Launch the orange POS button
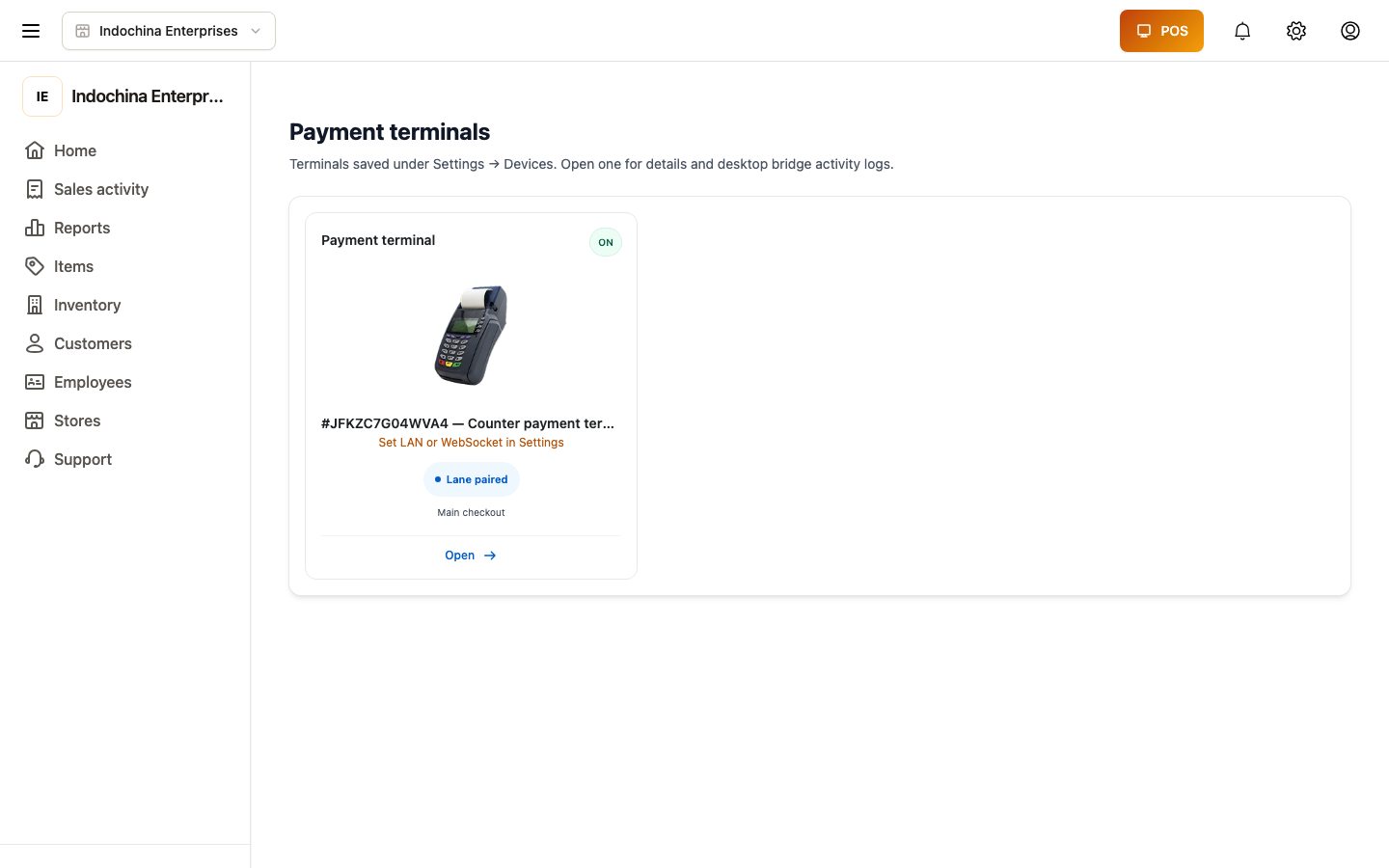Viewport: 1389px width, 868px height. [1161, 31]
